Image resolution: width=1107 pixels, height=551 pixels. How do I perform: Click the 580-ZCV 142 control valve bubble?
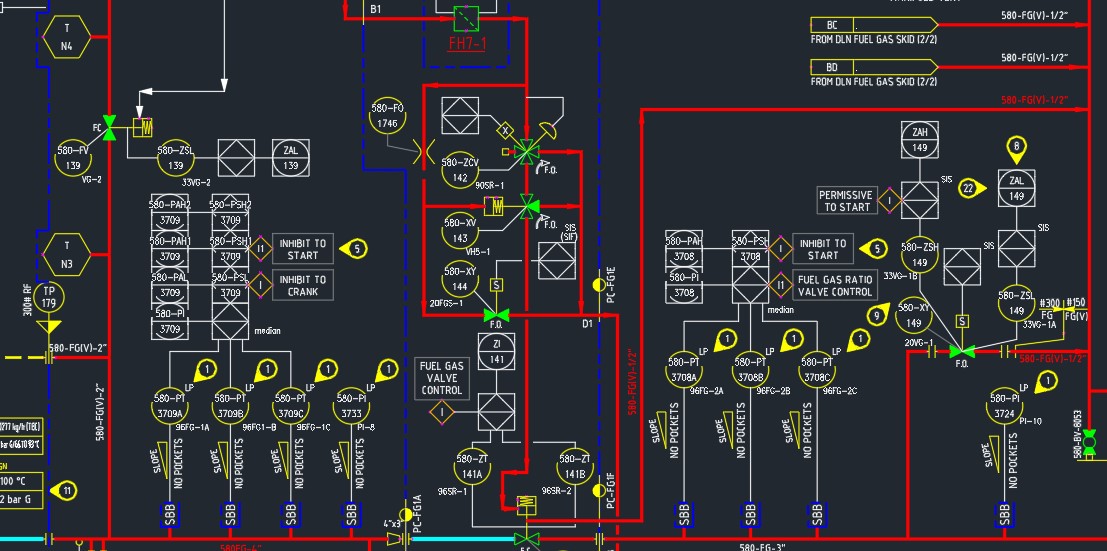(460, 170)
